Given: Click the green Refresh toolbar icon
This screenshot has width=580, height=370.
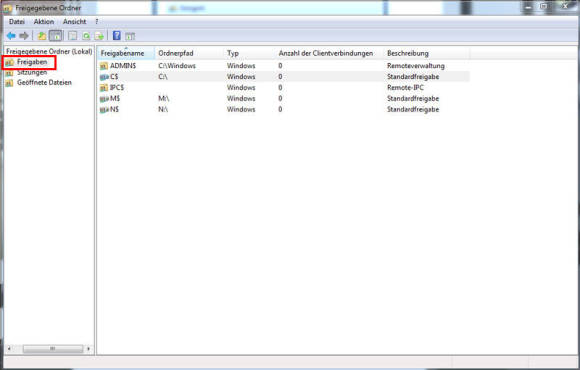Looking at the screenshot, I should click(x=86, y=36).
